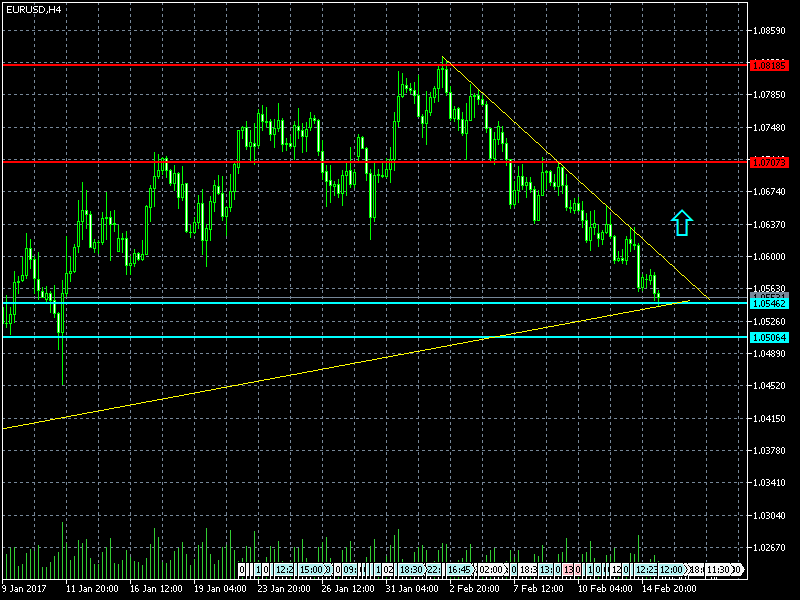Select the descending yellow trendline
This screenshot has width=800, height=600.
click(576, 178)
